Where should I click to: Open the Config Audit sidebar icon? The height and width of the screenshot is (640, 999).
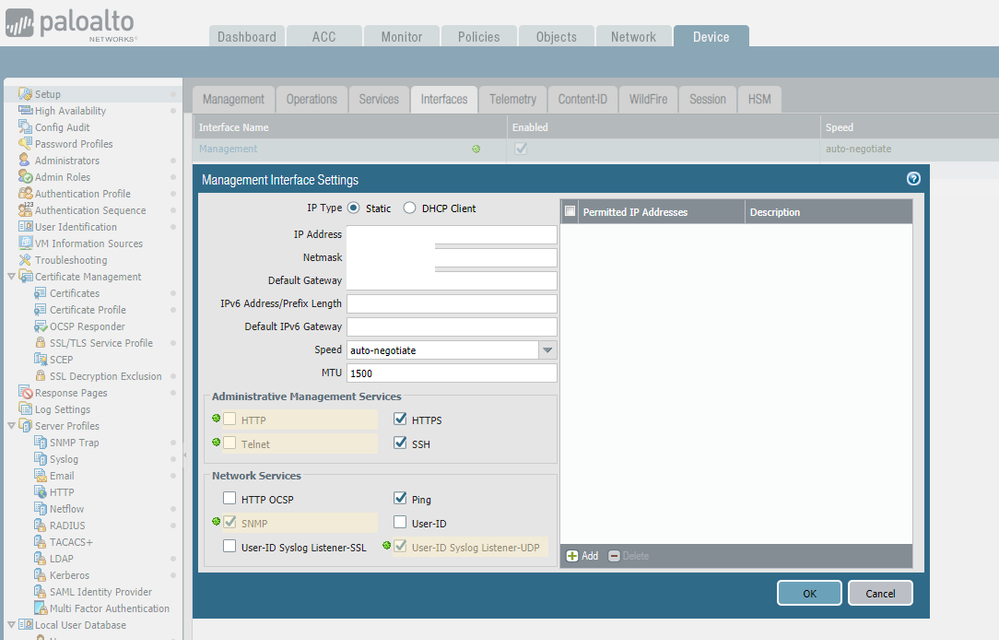point(26,127)
